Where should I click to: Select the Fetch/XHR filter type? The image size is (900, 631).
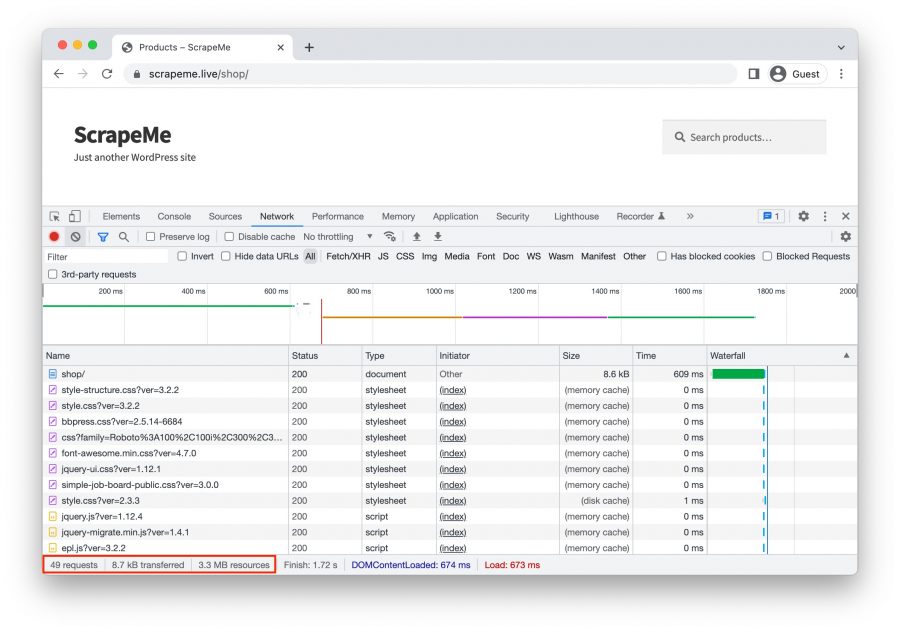tap(348, 256)
